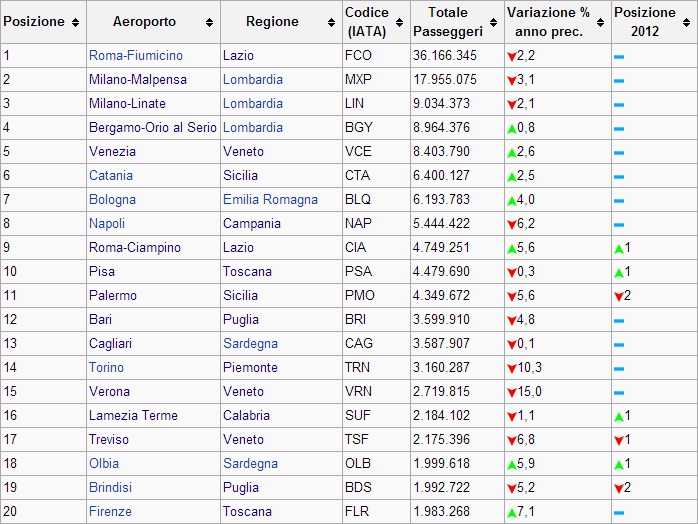
Task: Click sort arrows in Aeroporto header
Action: [x=209, y=22]
